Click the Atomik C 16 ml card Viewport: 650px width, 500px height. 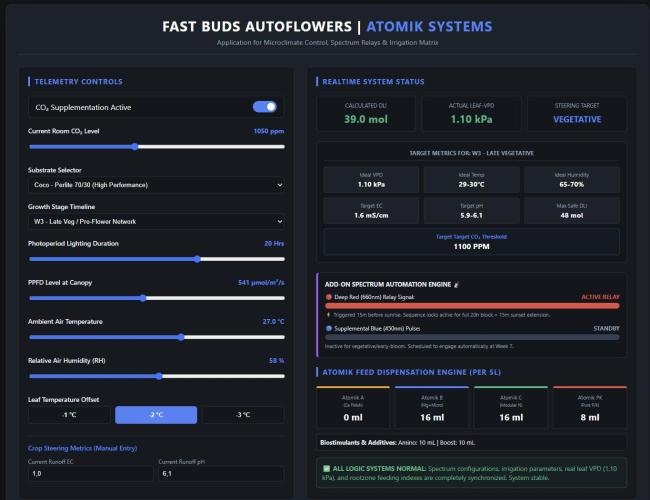(x=511, y=408)
